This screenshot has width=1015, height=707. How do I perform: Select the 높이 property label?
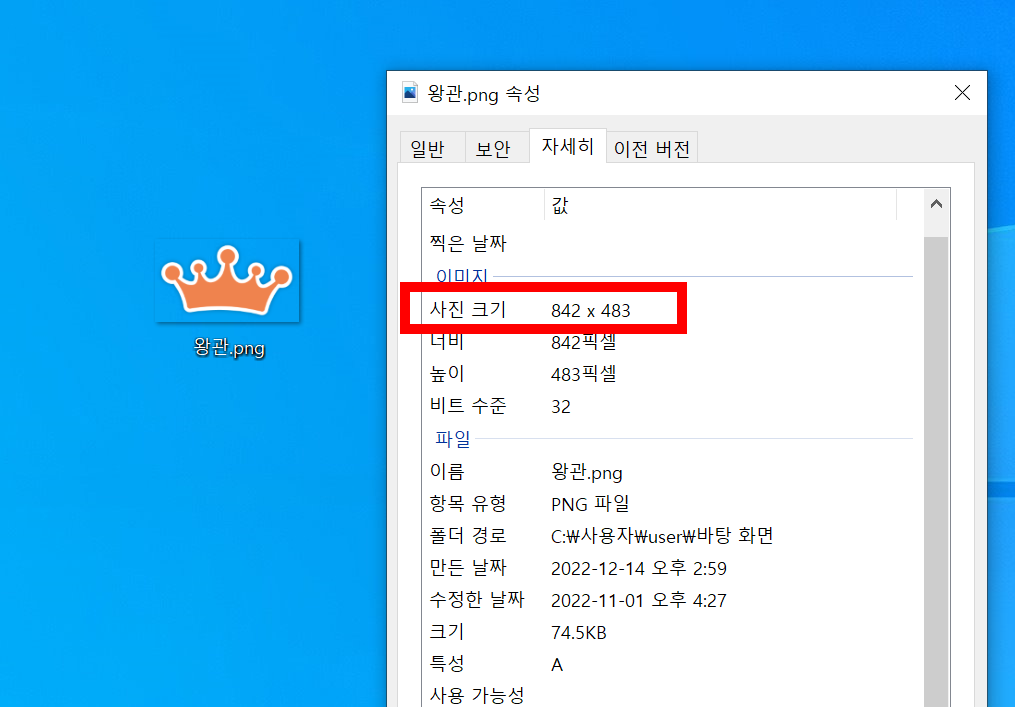pos(447,374)
